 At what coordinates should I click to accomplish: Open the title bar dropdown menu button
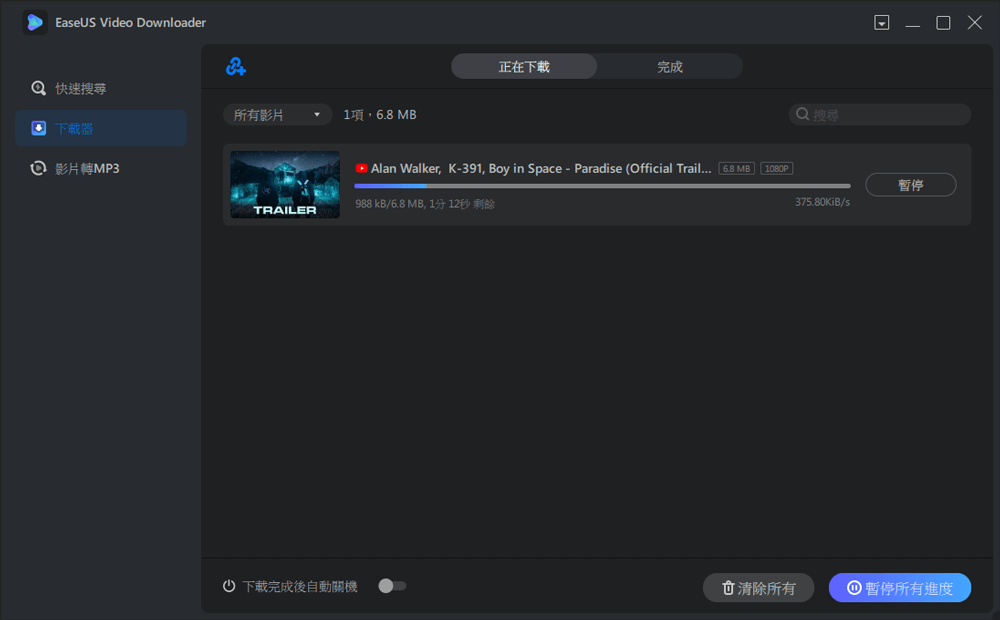tap(881, 23)
